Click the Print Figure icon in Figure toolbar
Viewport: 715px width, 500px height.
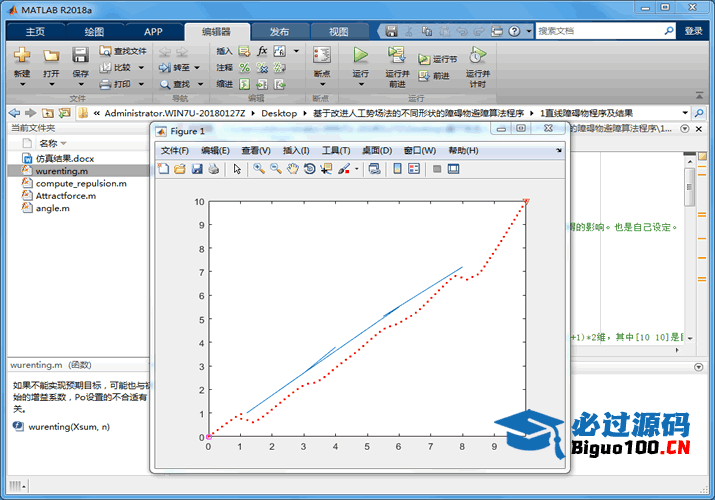tap(213, 169)
